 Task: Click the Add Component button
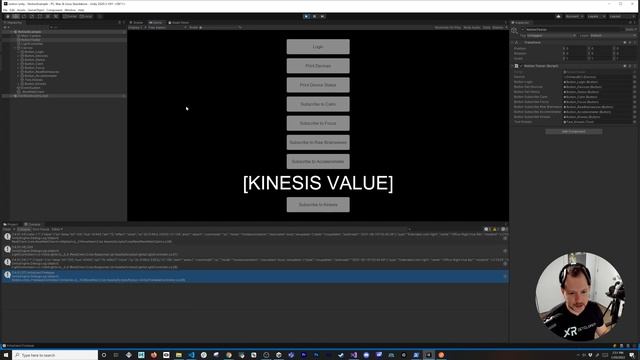(573, 131)
